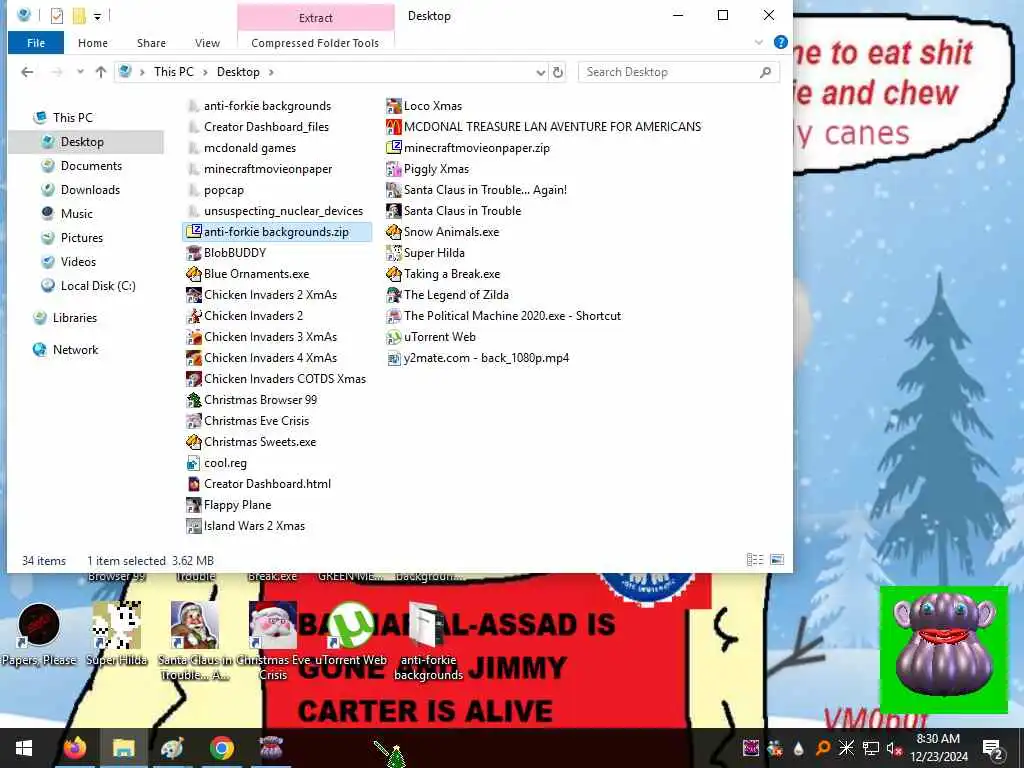Expand the ribbon with the chevron
Viewport: 1024px width, 768px height.
point(759,42)
